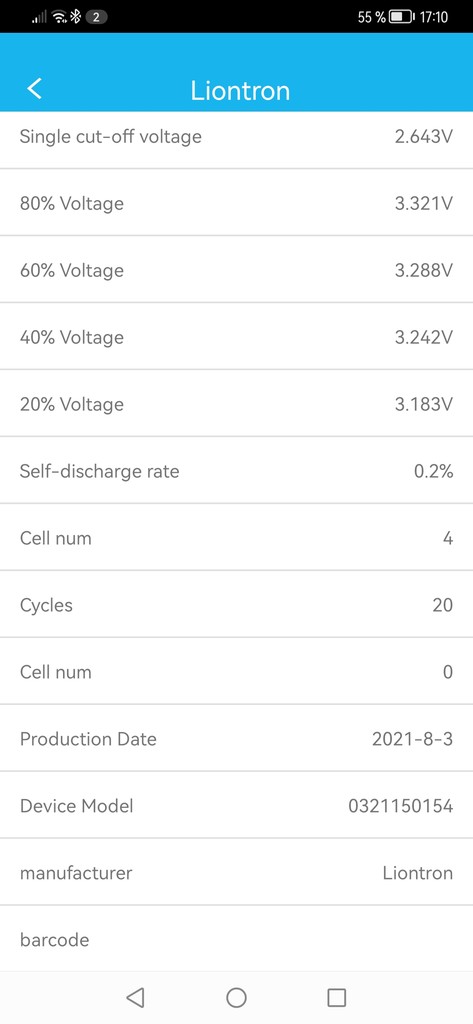Tap the 40% Voltage value 3.242V
Viewport: 473px width, 1024px height.
pos(424,337)
